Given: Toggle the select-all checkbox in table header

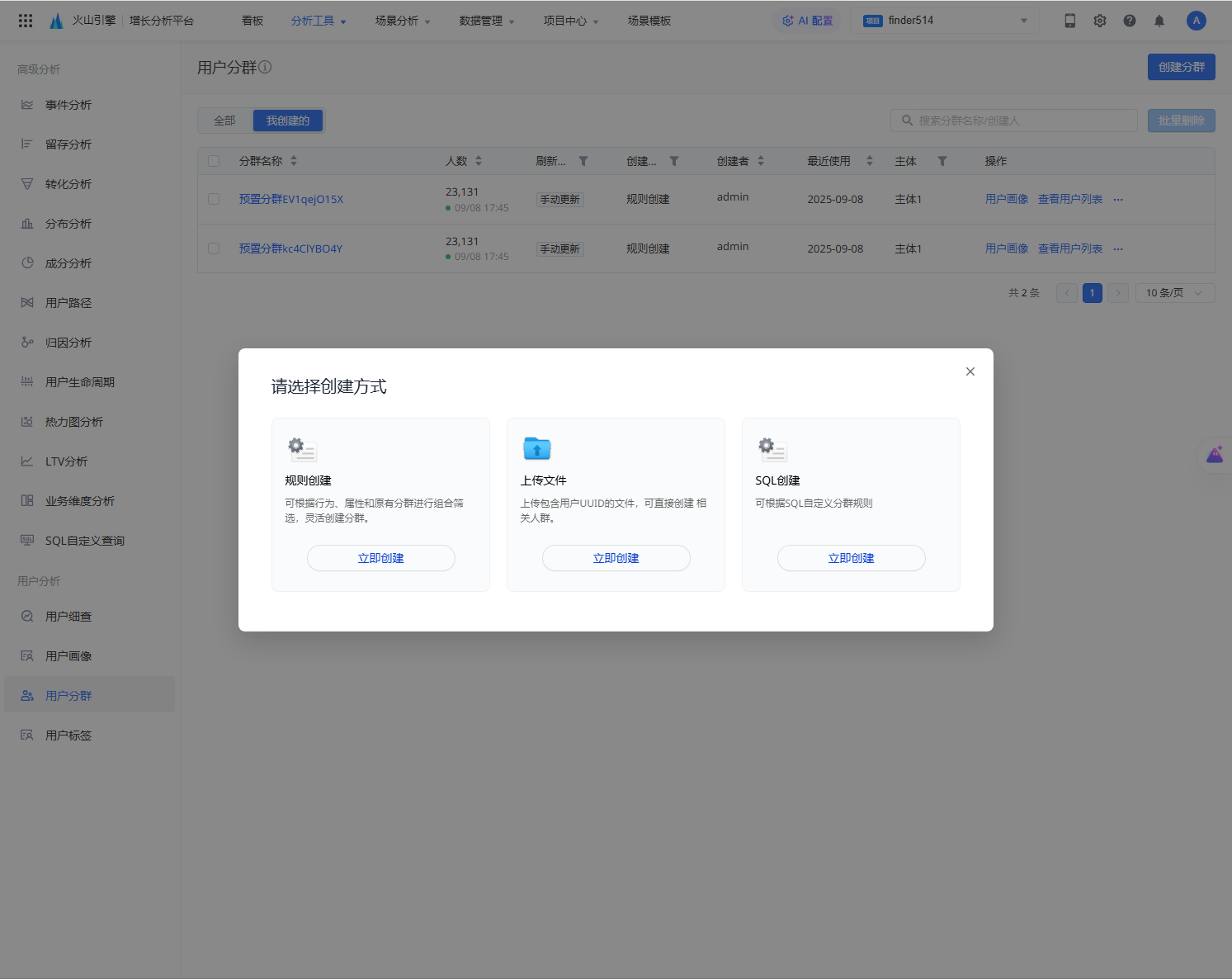Looking at the screenshot, I should pyautogui.click(x=214, y=161).
